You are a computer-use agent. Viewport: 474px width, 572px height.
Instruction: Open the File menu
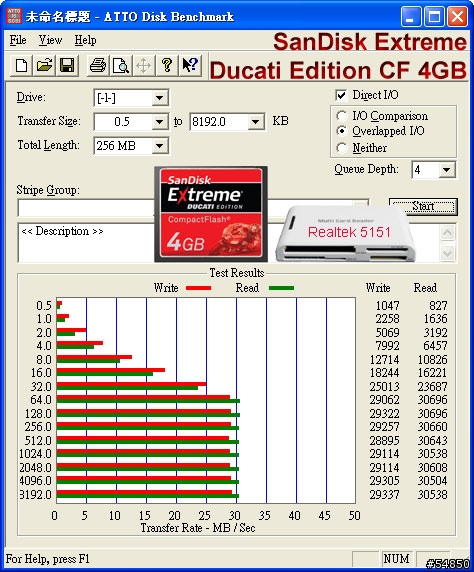pyautogui.click(x=18, y=40)
